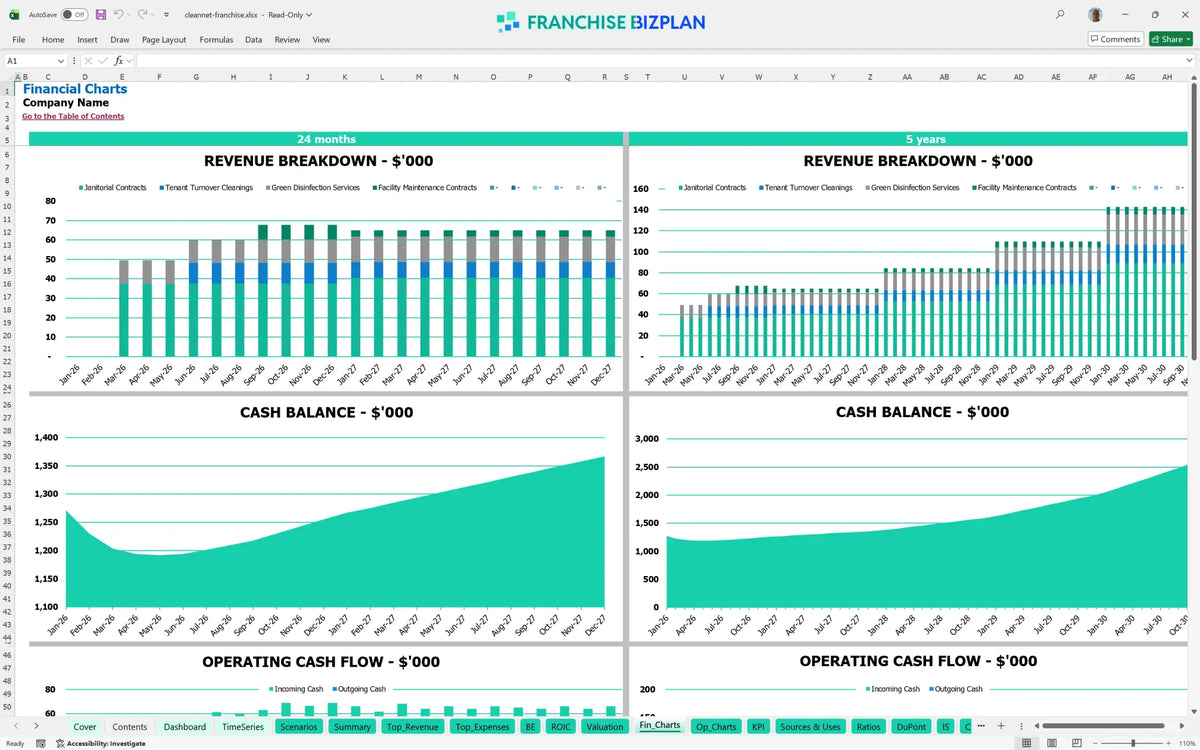The image size is (1200, 750).
Task: Open the Home ribbon tab
Action: pyautogui.click(x=53, y=40)
